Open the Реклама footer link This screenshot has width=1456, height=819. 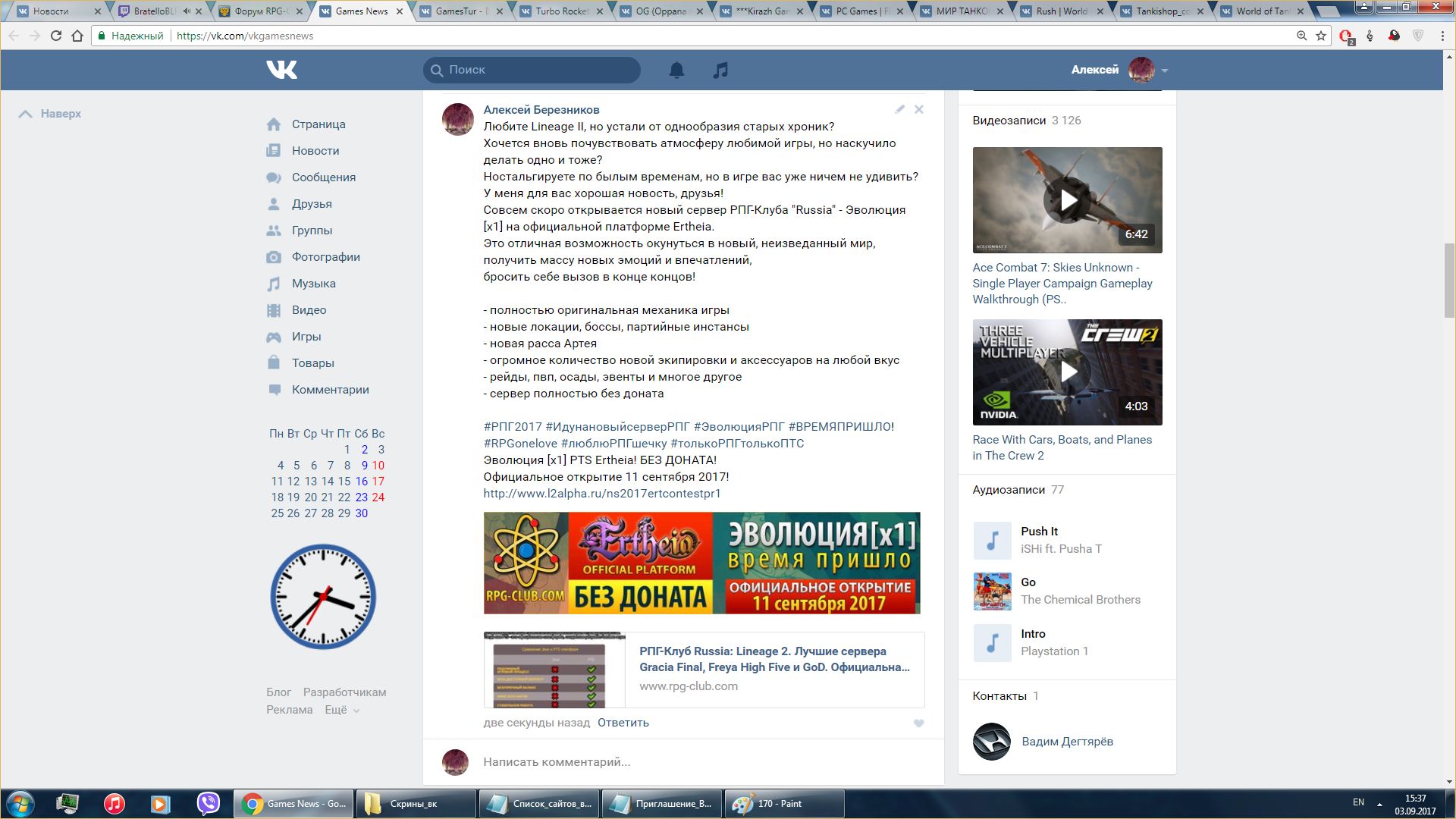[x=289, y=710]
